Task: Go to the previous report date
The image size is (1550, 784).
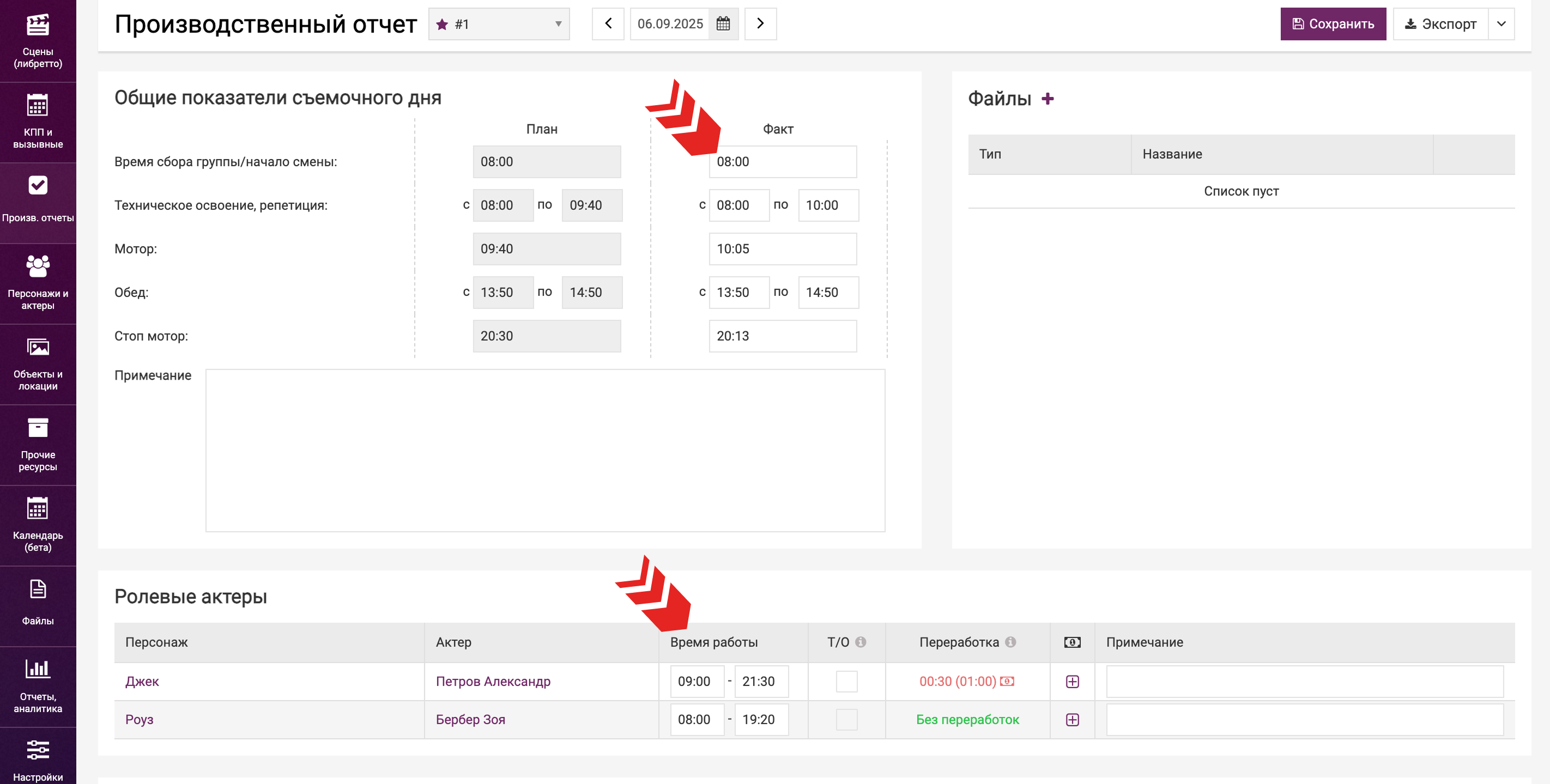Action: (608, 23)
